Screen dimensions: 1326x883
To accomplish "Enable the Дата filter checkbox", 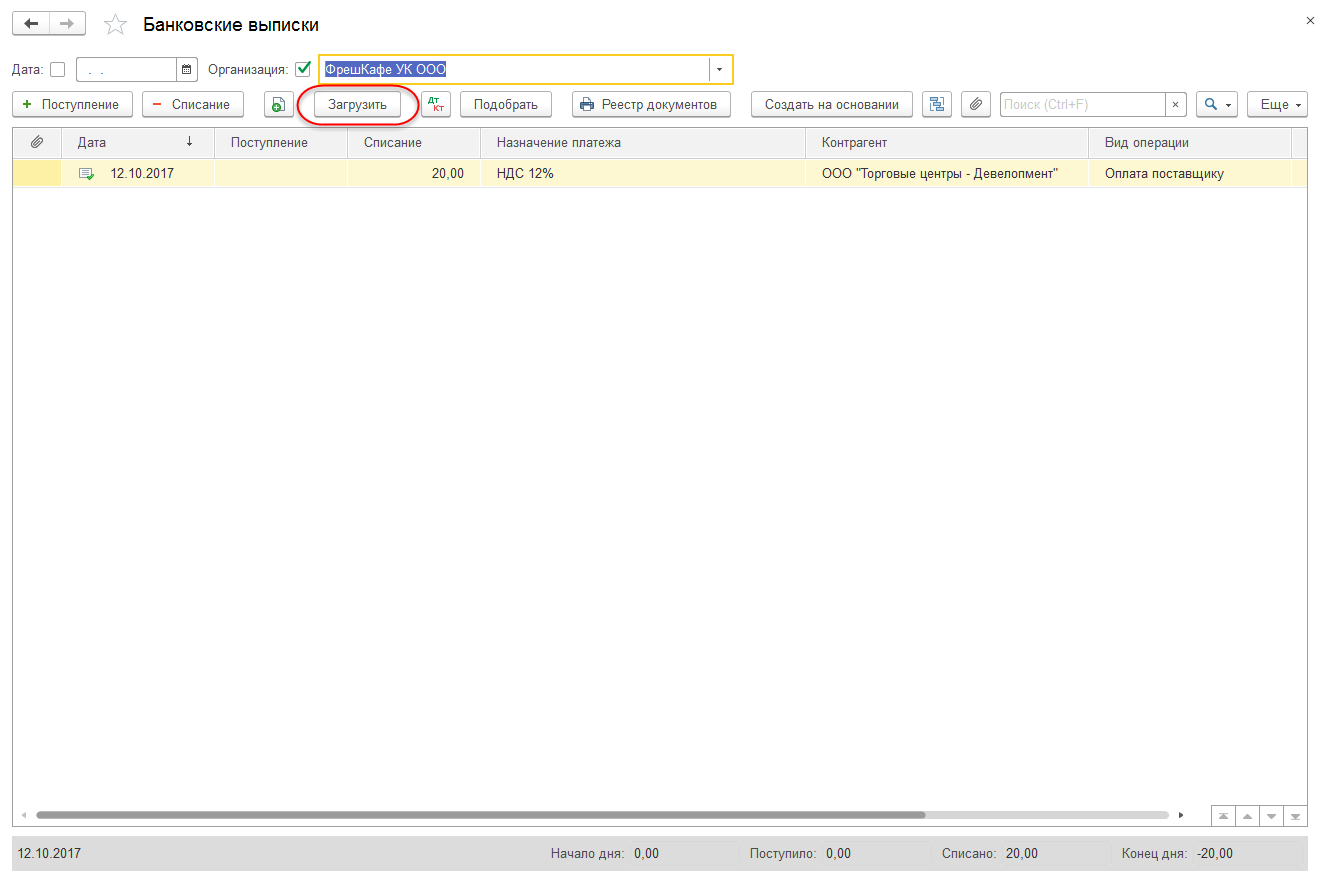I will tap(57, 70).
